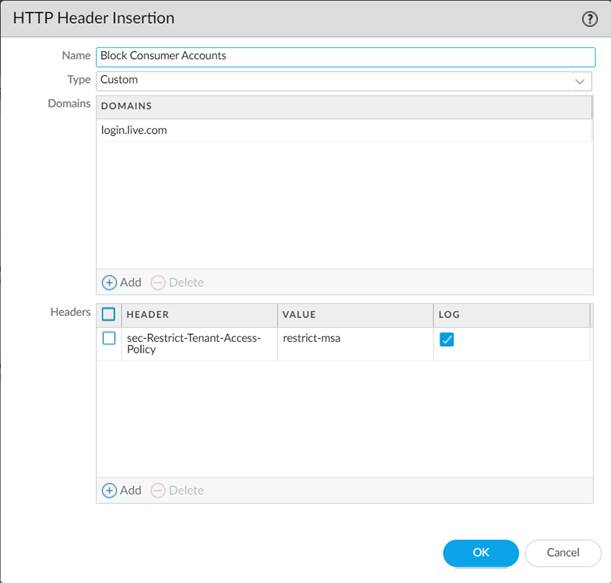Click the sec-Restrict-Tenant-Access-Policy header cell

pyautogui.click(x=200, y=344)
